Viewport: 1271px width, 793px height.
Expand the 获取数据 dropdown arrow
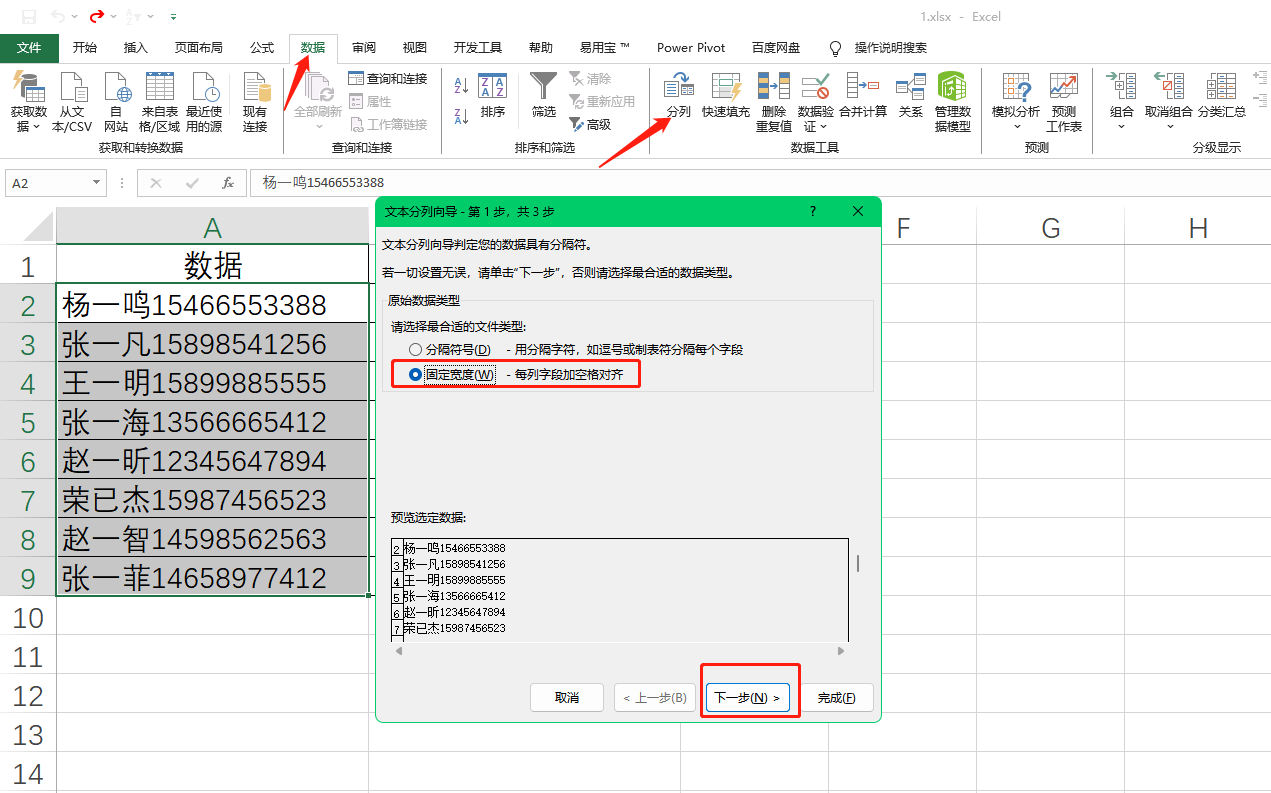click(x=37, y=127)
